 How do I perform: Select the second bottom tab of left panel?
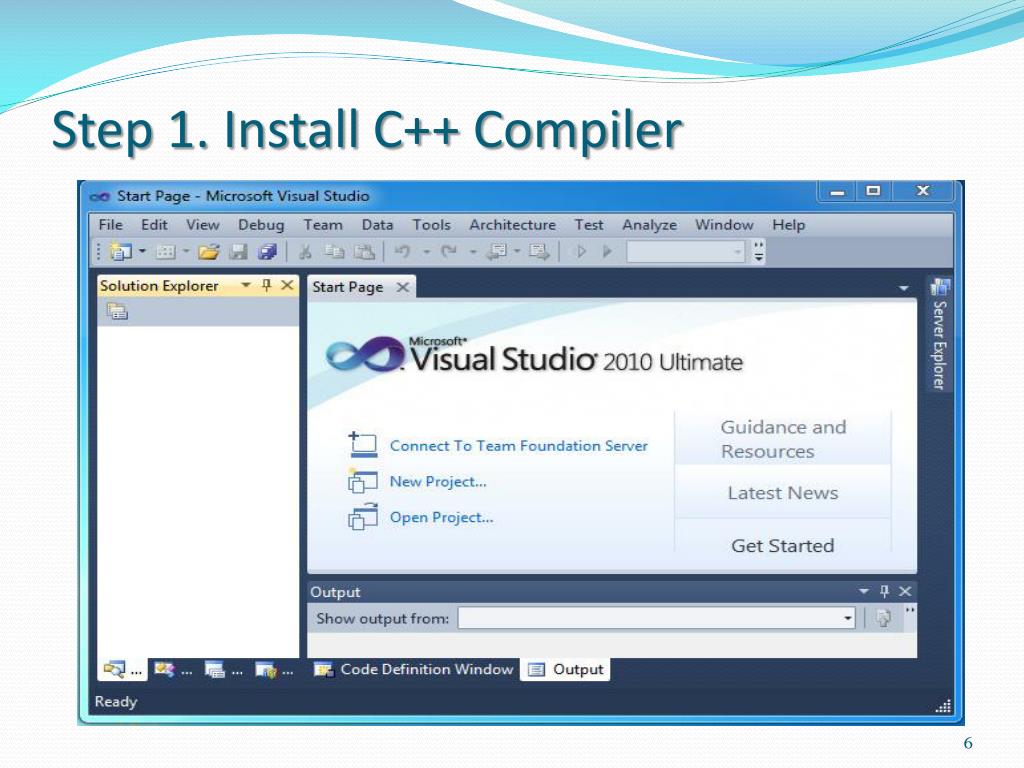173,669
